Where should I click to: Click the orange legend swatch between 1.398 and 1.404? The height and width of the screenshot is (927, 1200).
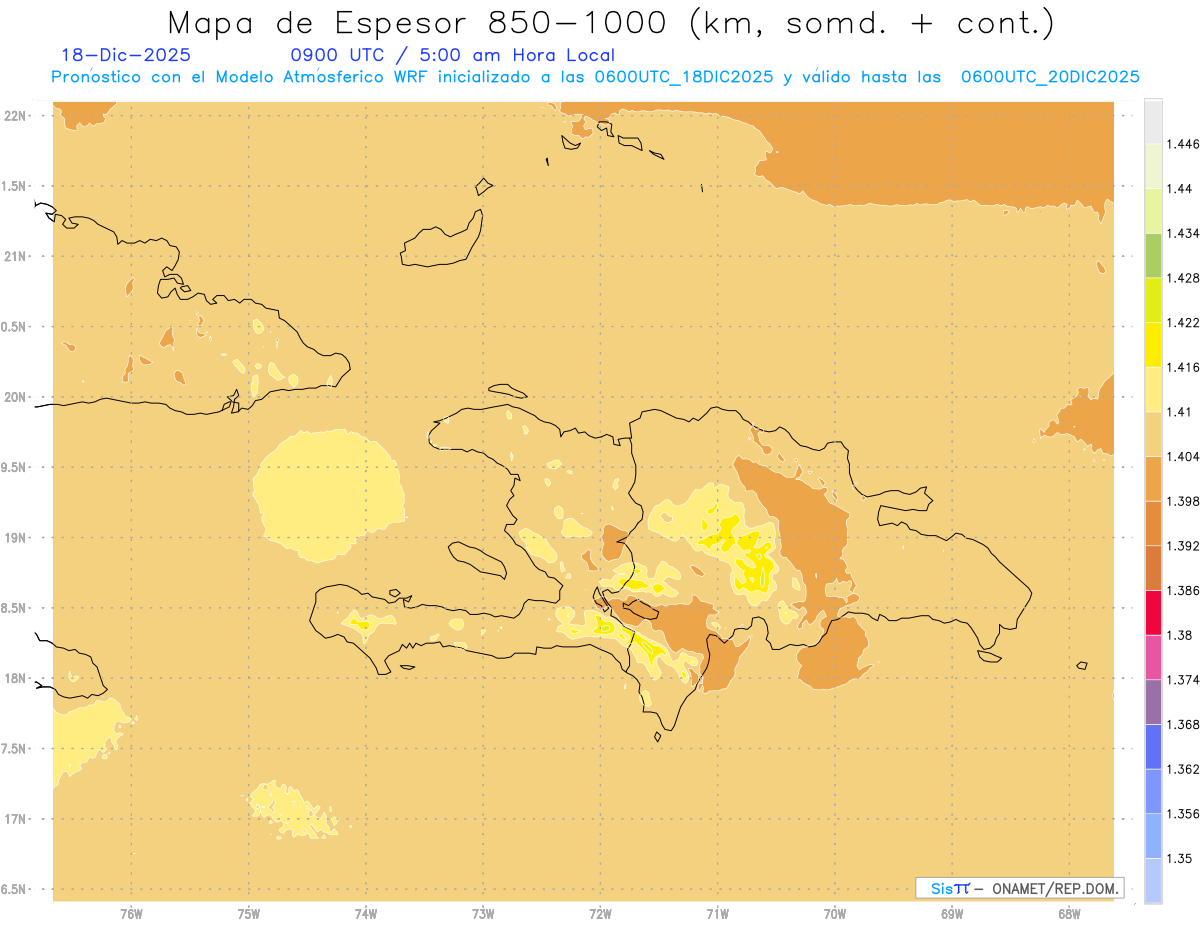tap(1153, 479)
